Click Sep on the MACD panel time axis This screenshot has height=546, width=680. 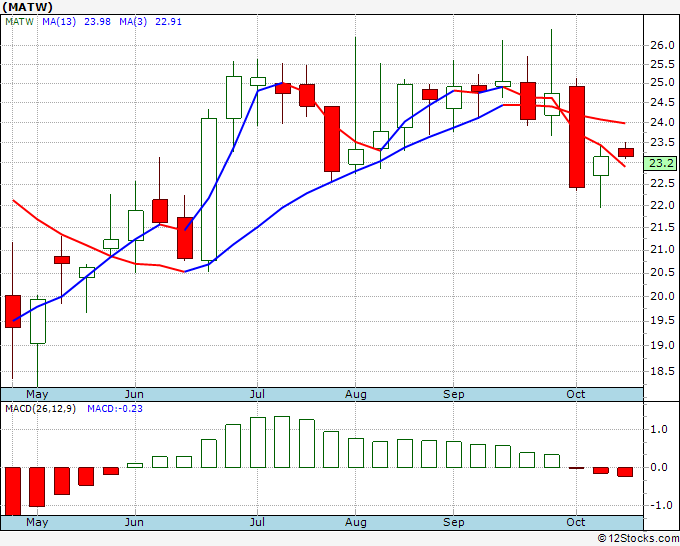coord(454,522)
